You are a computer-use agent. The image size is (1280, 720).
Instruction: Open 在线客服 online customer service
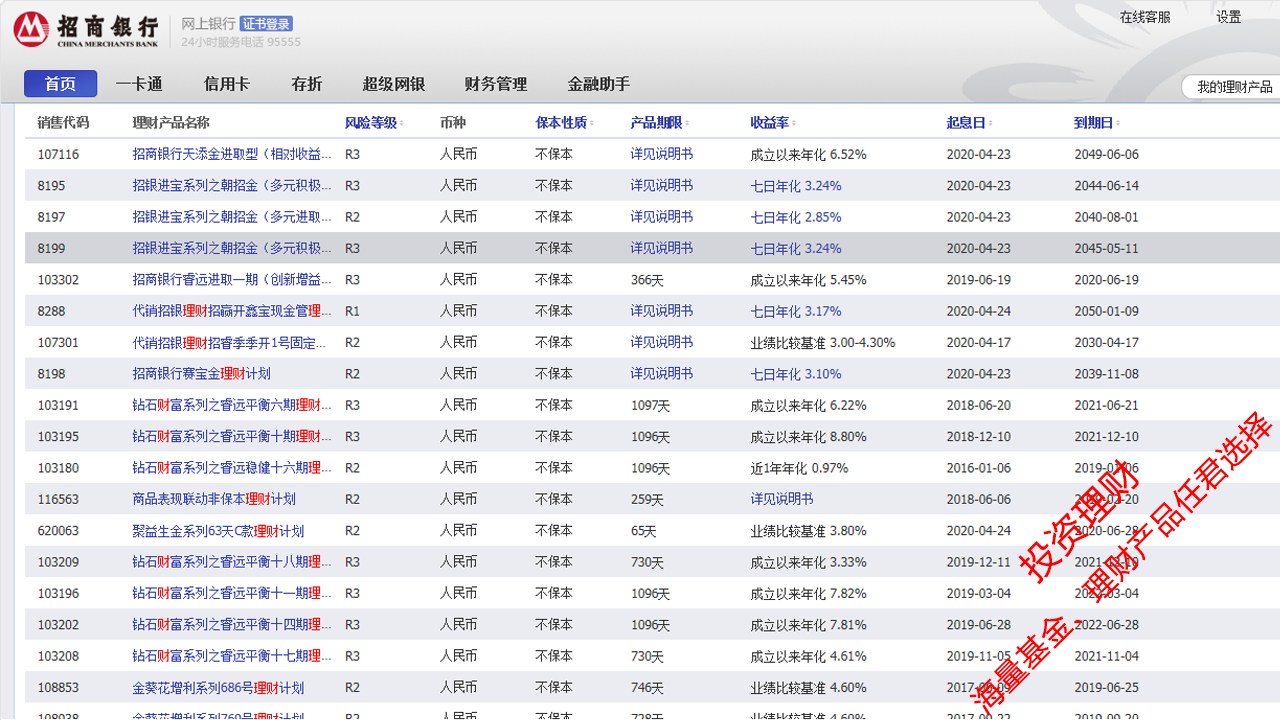coord(1147,16)
